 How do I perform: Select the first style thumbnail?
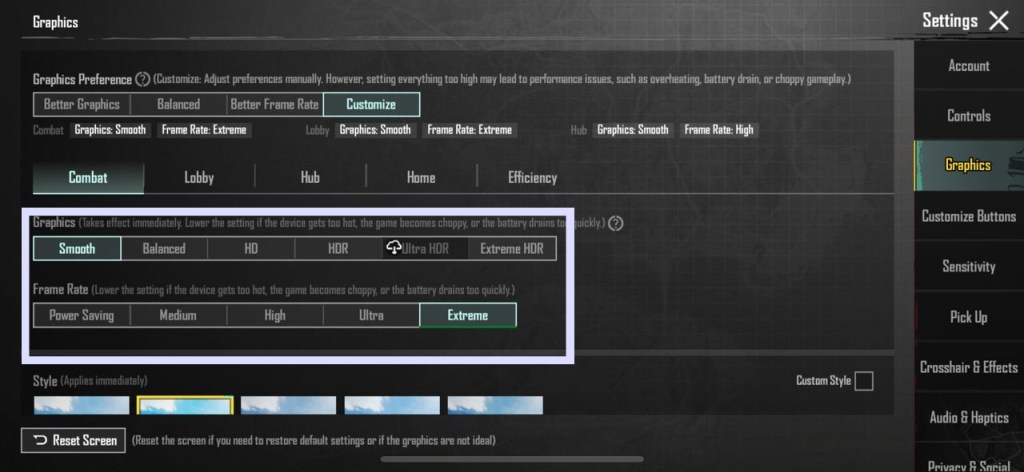[82, 405]
